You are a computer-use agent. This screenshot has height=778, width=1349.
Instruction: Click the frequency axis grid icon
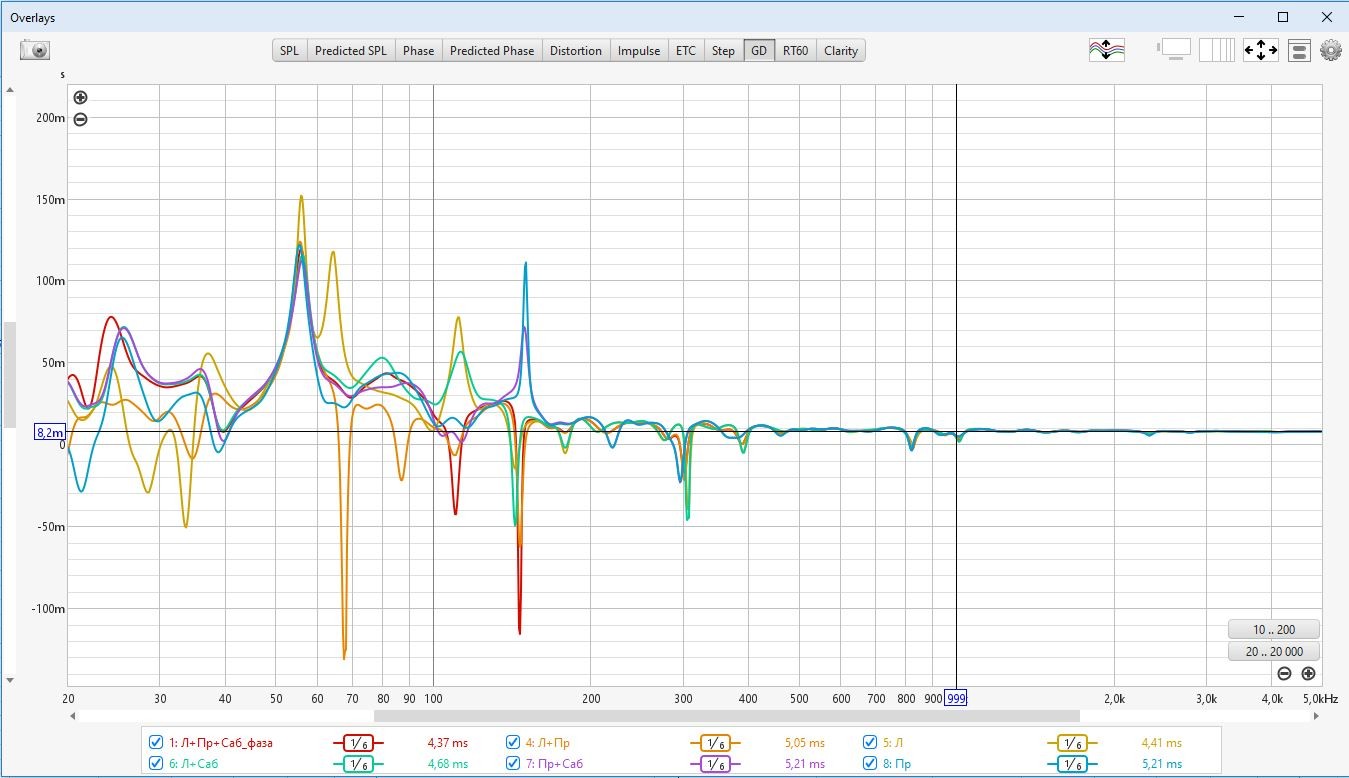tap(1216, 50)
